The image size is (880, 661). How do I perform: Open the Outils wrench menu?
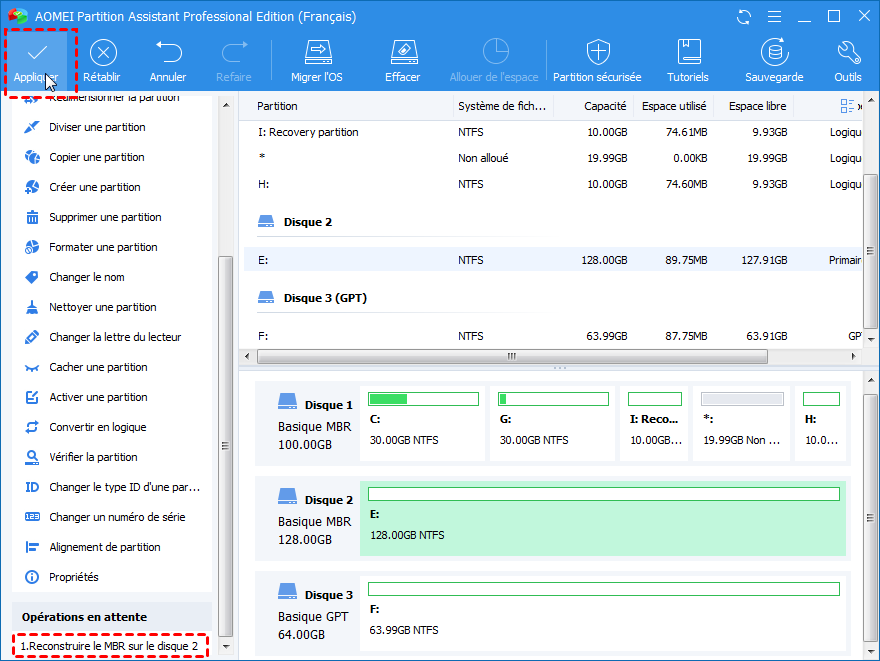pyautogui.click(x=847, y=60)
